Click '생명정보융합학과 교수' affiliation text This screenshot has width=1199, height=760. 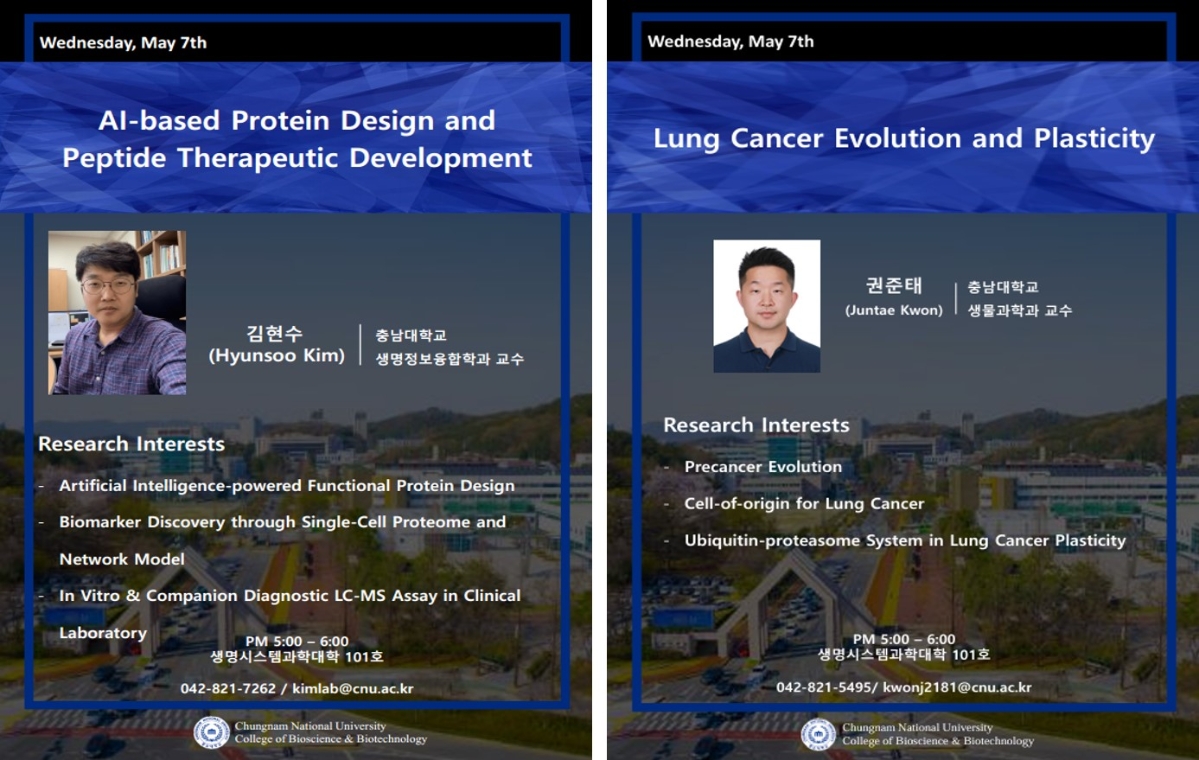tap(449, 359)
